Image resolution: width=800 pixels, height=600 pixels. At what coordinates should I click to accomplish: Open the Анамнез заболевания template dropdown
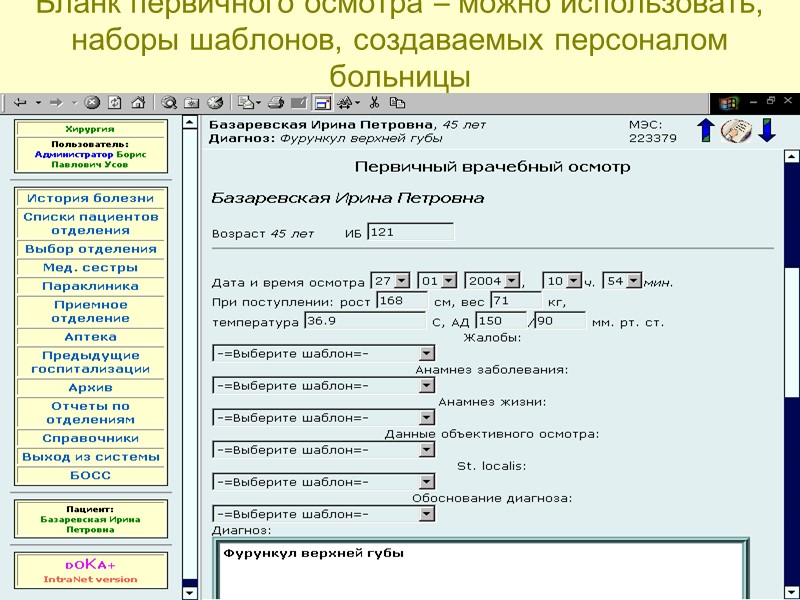point(323,386)
